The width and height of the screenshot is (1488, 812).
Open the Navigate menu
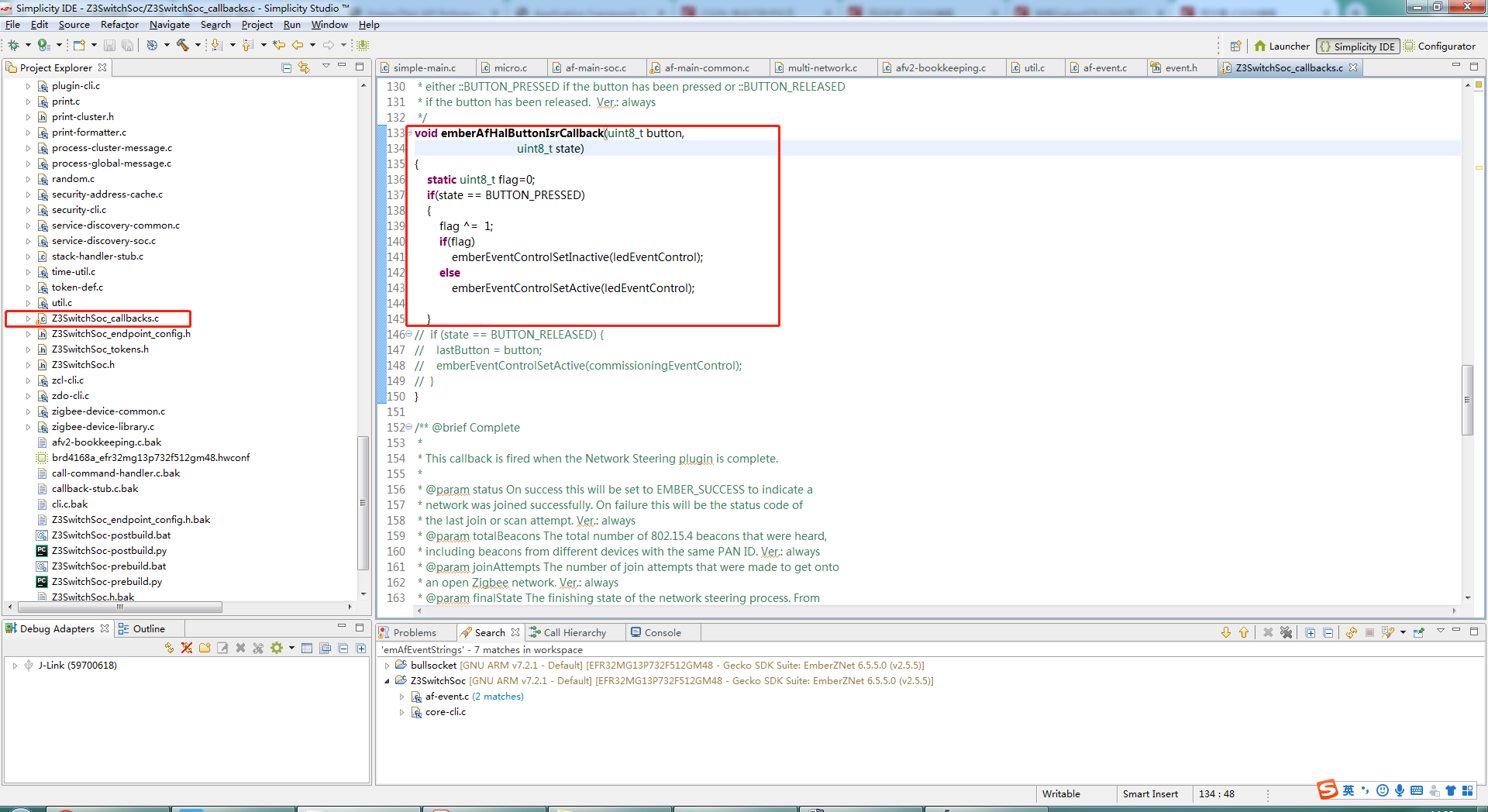click(170, 25)
